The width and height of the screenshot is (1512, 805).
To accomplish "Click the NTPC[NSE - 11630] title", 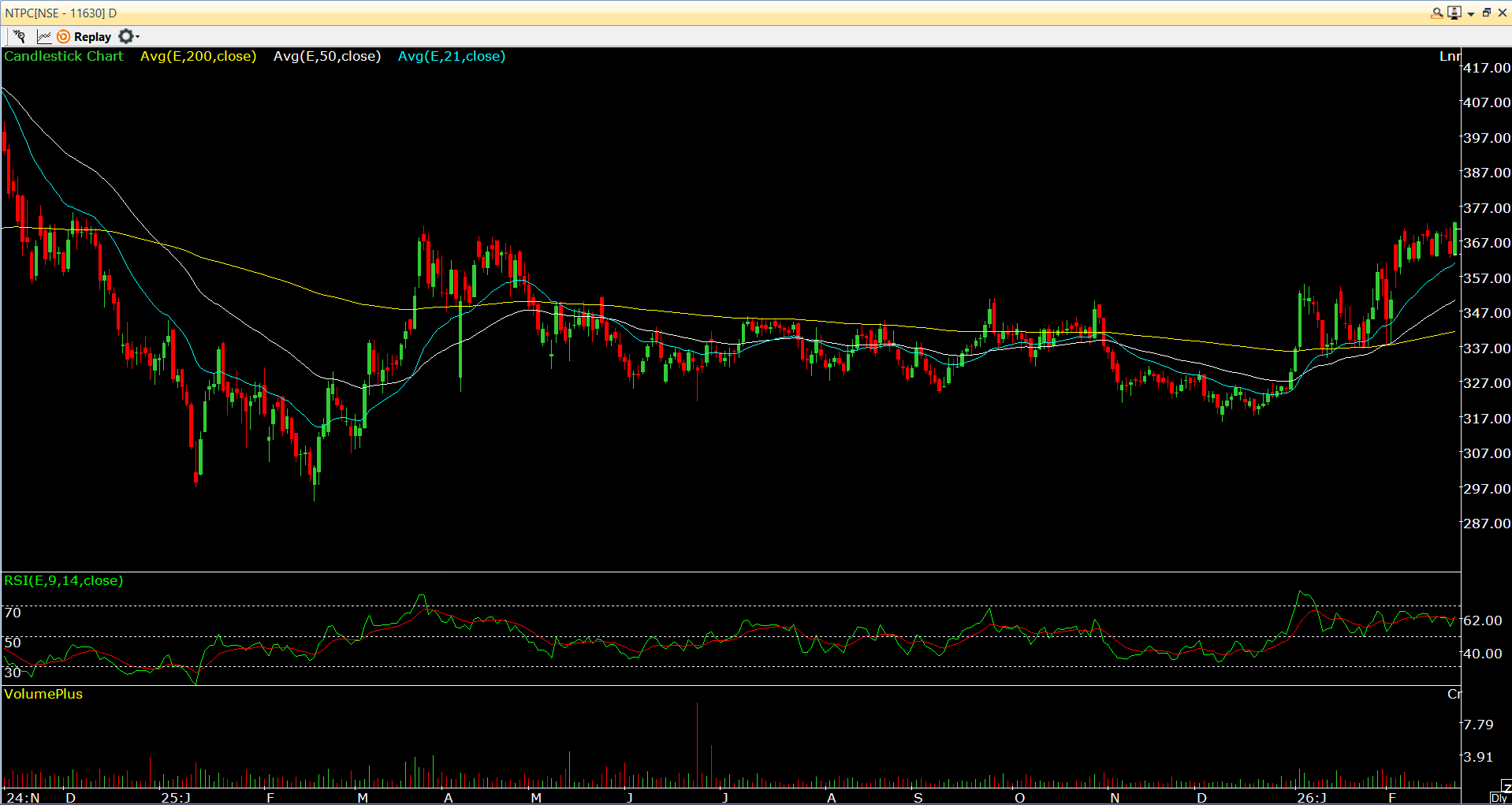I will pyautogui.click(x=59, y=13).
